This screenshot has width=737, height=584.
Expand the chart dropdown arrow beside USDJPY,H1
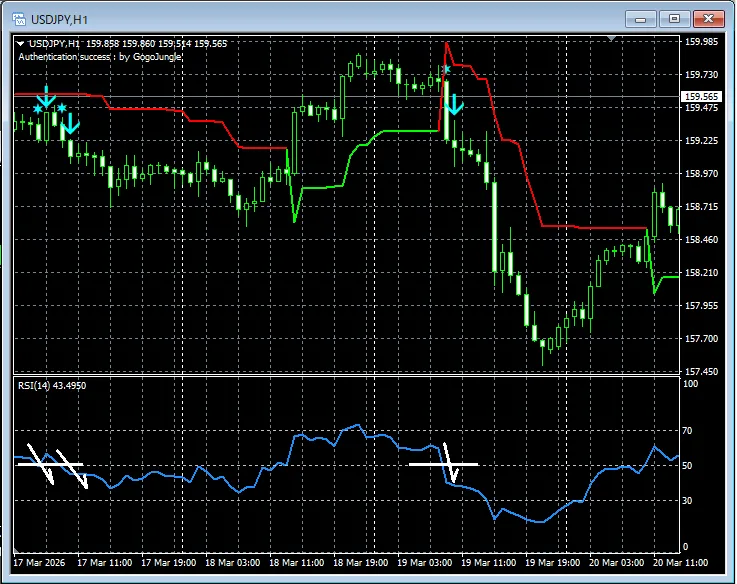(x=21, y=44)
